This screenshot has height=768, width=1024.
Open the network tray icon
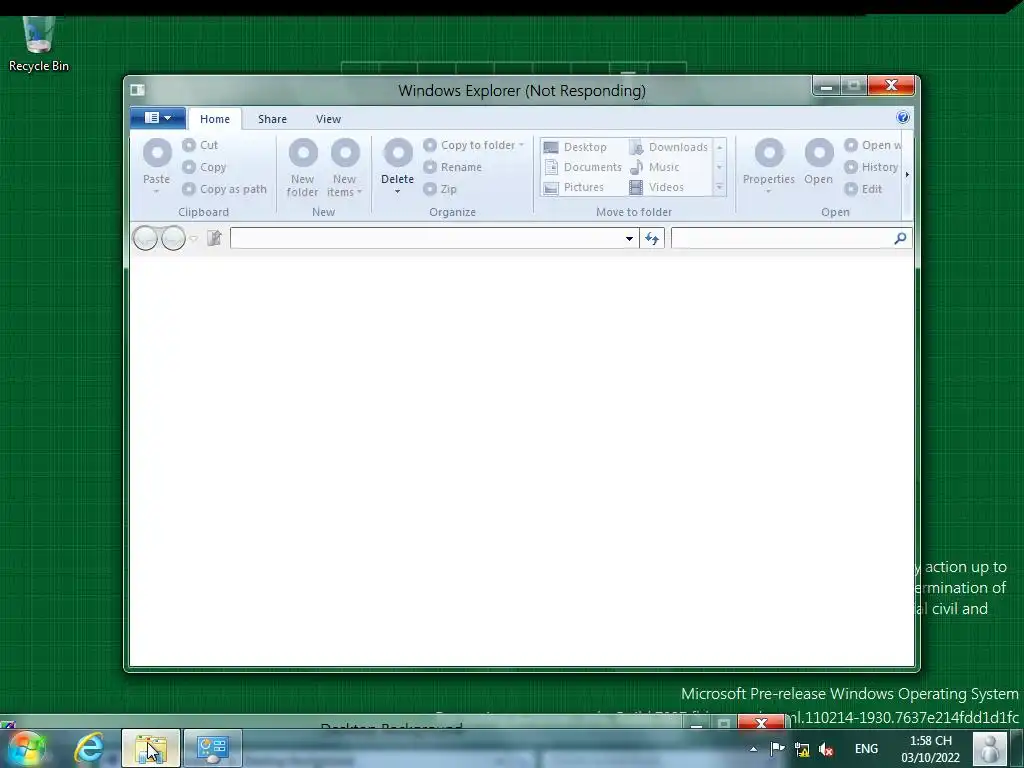[x=802, y=750]
